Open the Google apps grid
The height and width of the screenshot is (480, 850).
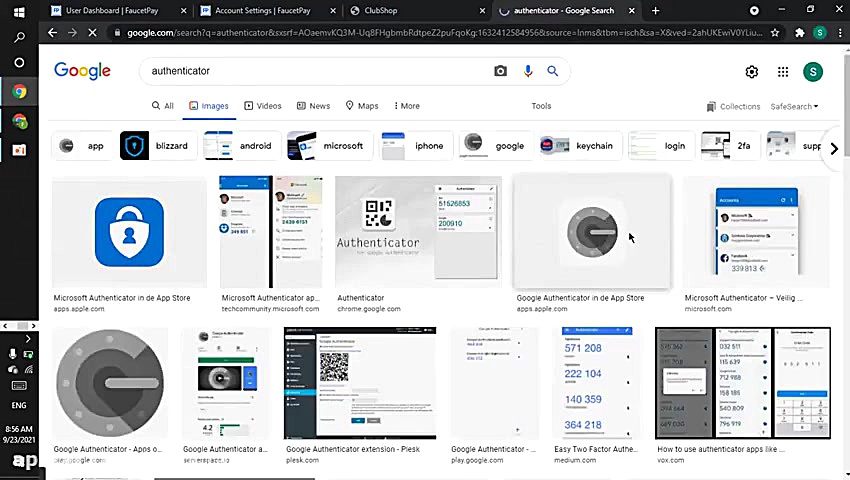[783, 72]
